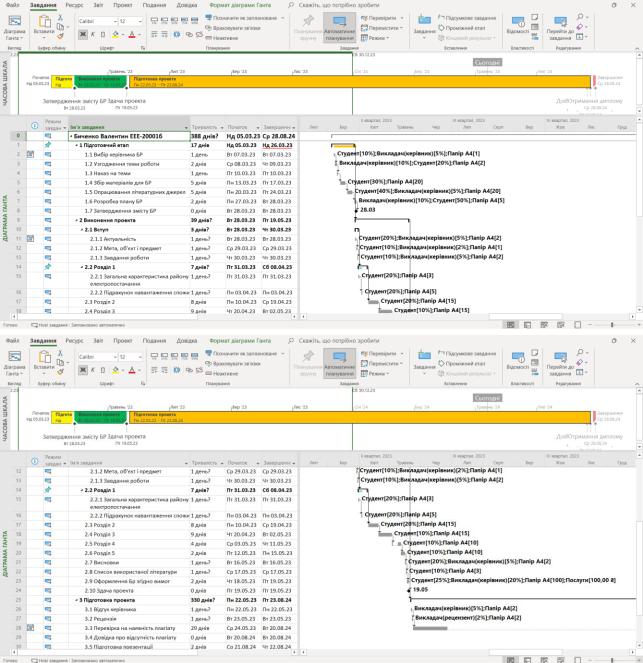This screenshot has width=643, height=663.
Task: Click Cut scissors icon in bottom window
Action: pos(60,353)
